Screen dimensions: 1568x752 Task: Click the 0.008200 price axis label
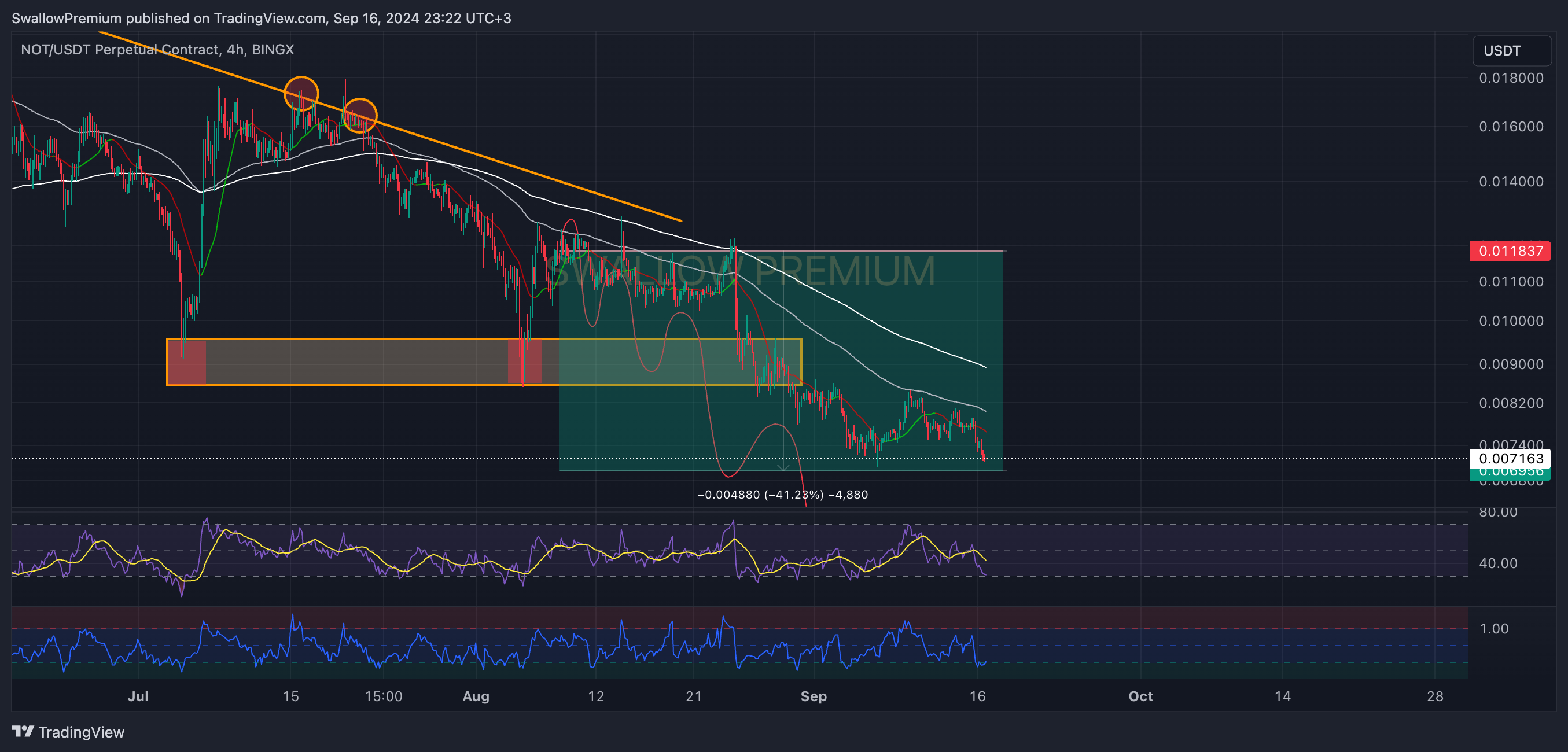[1511, 403]
